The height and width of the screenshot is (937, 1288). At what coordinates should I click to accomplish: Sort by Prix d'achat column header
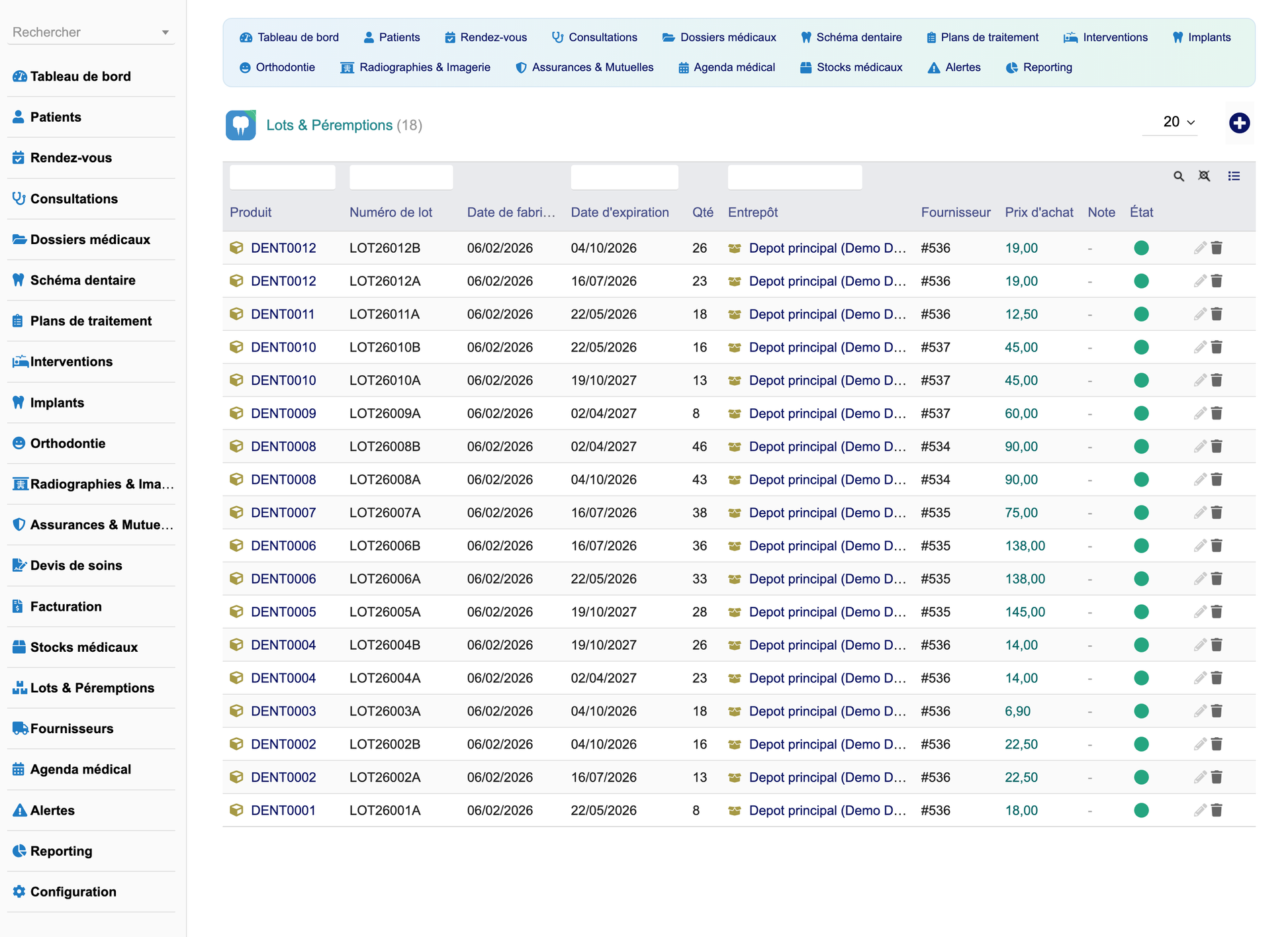click(x=1039, y=212)
